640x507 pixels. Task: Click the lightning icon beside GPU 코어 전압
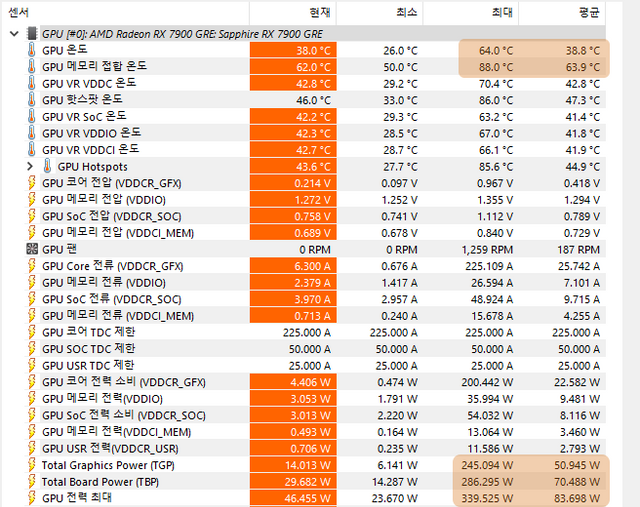[31, 183]
